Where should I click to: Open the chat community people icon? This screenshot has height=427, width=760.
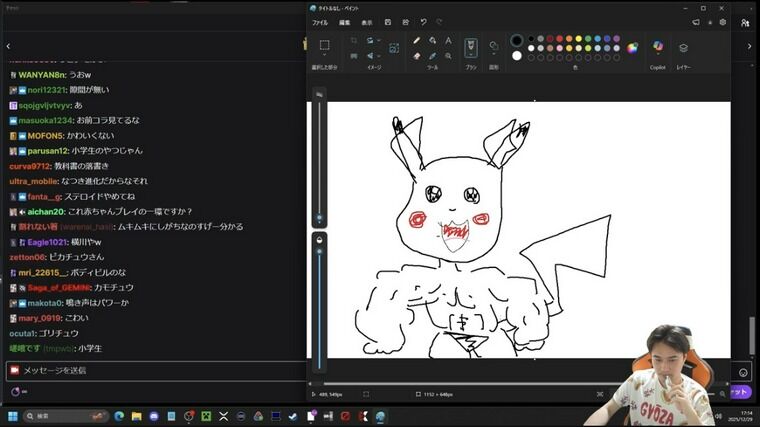[745, 23]
